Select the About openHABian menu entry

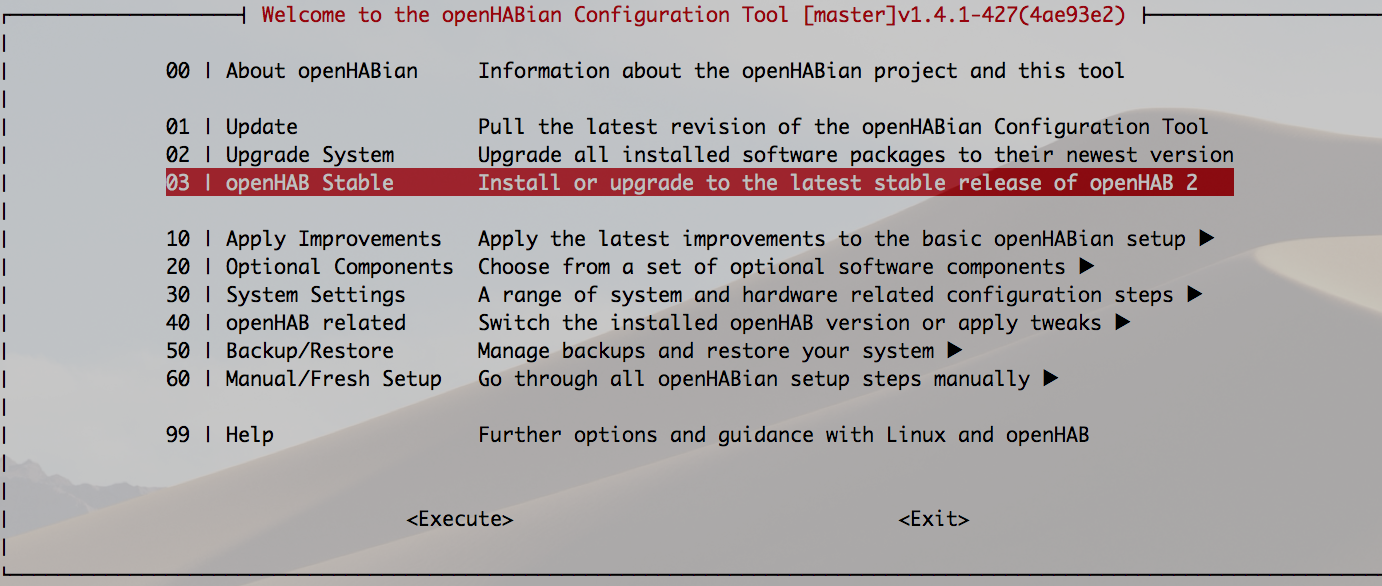pos(321,71)
